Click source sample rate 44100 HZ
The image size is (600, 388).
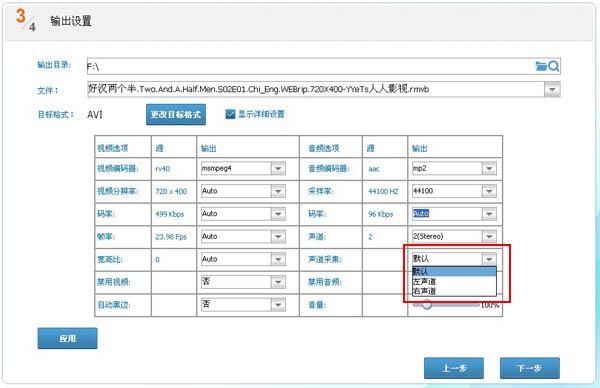point(383,191)
